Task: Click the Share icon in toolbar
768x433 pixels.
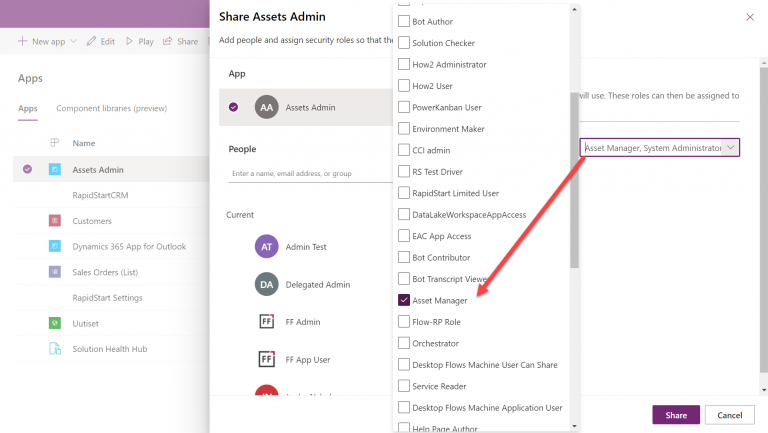Action: pyautogui.click(x=168, y=42)
